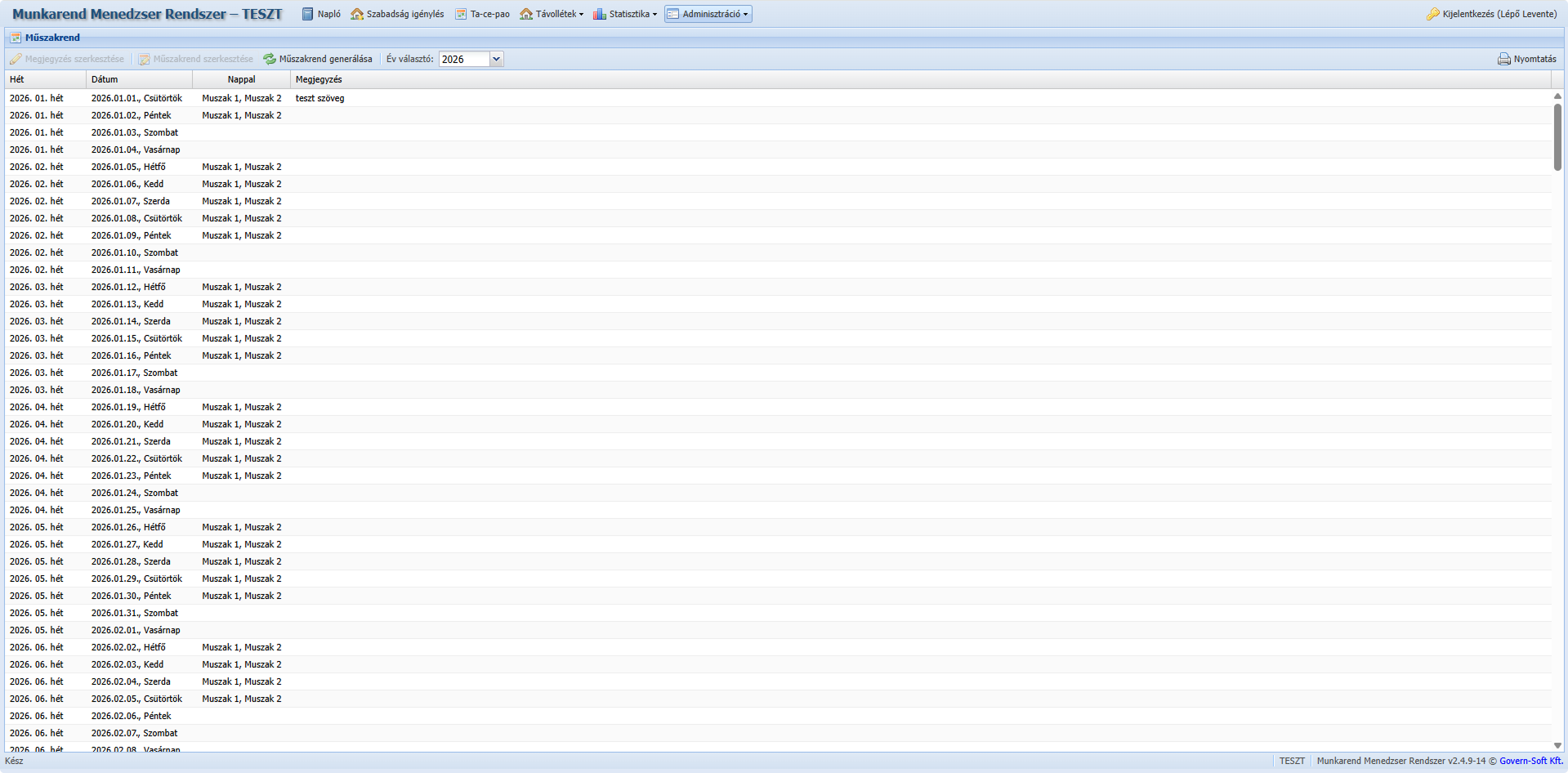Click the year input field showing 2026
1568x773 pixels.
(464, 59)
